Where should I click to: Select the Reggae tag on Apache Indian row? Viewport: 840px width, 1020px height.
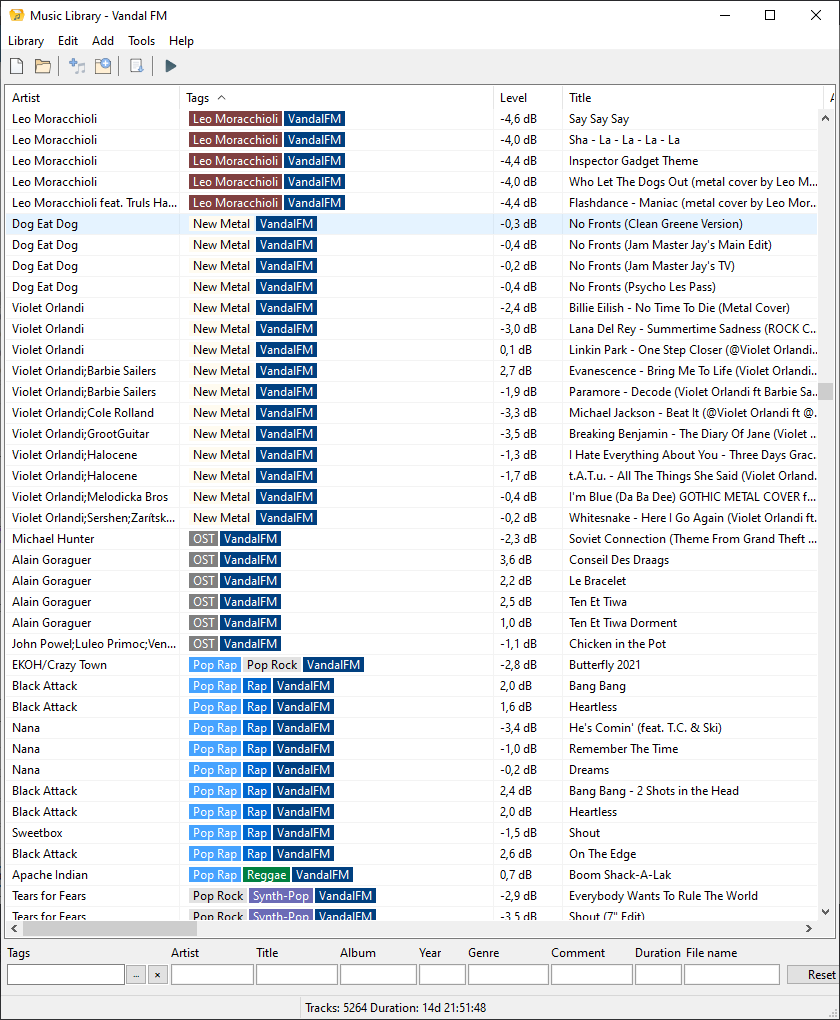[267, 875]
